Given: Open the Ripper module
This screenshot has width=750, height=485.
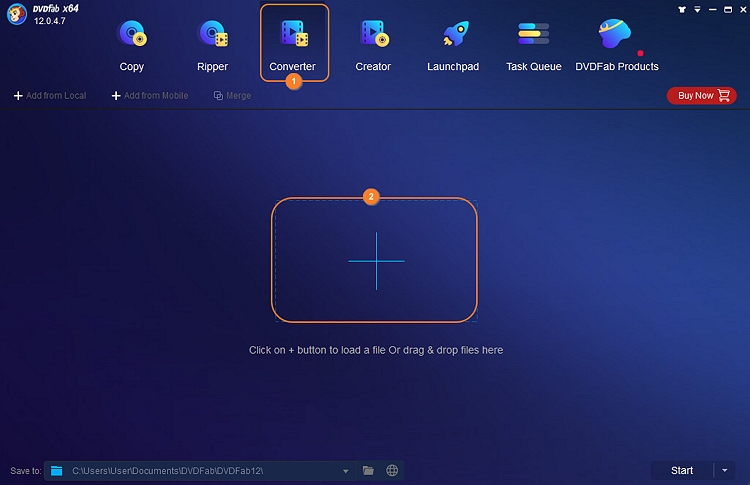Looking at the screenshot, I should point(212,45).
